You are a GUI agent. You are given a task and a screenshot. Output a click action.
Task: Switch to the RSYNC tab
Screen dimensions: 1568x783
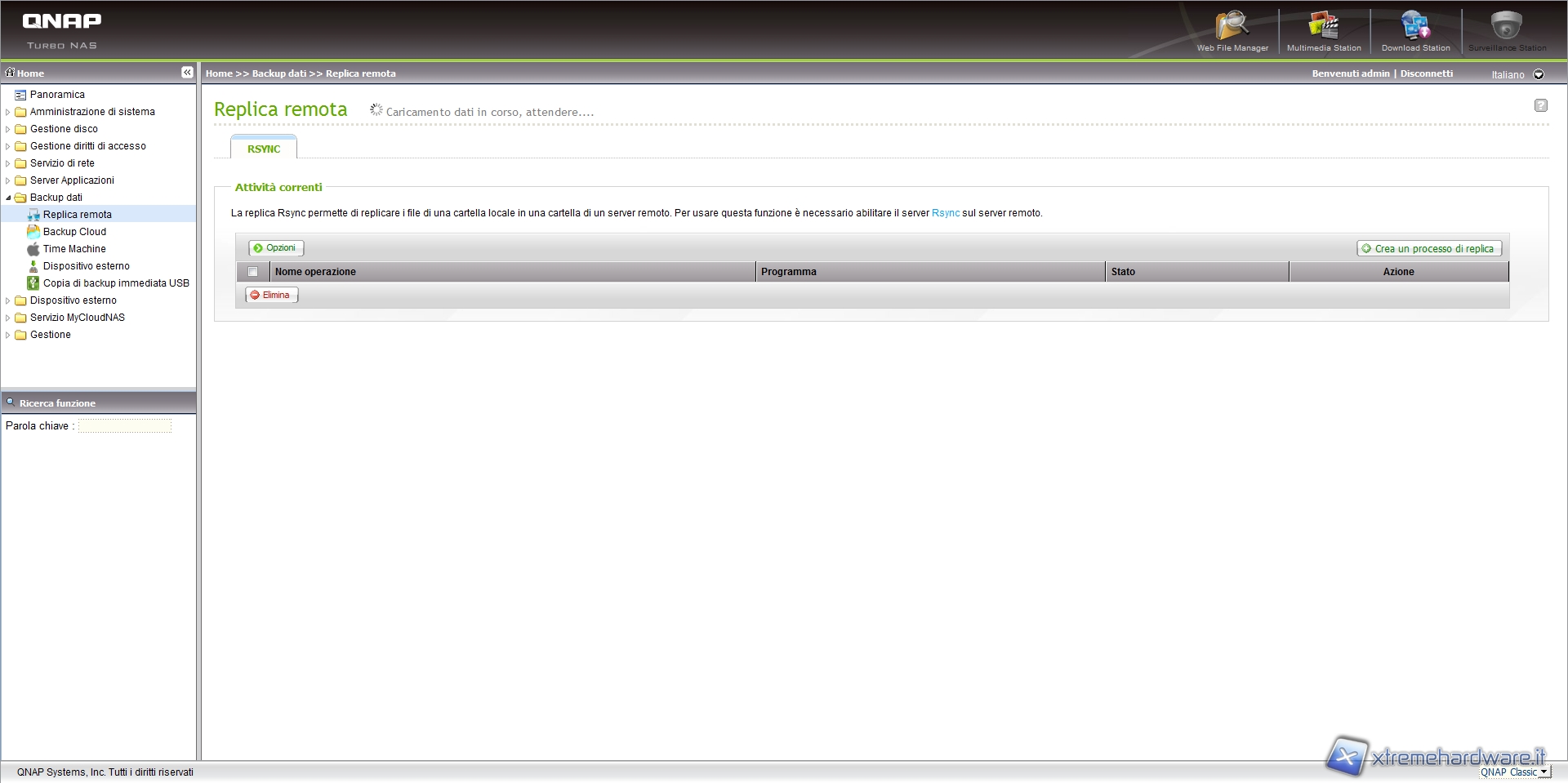[x=264, y=149]
